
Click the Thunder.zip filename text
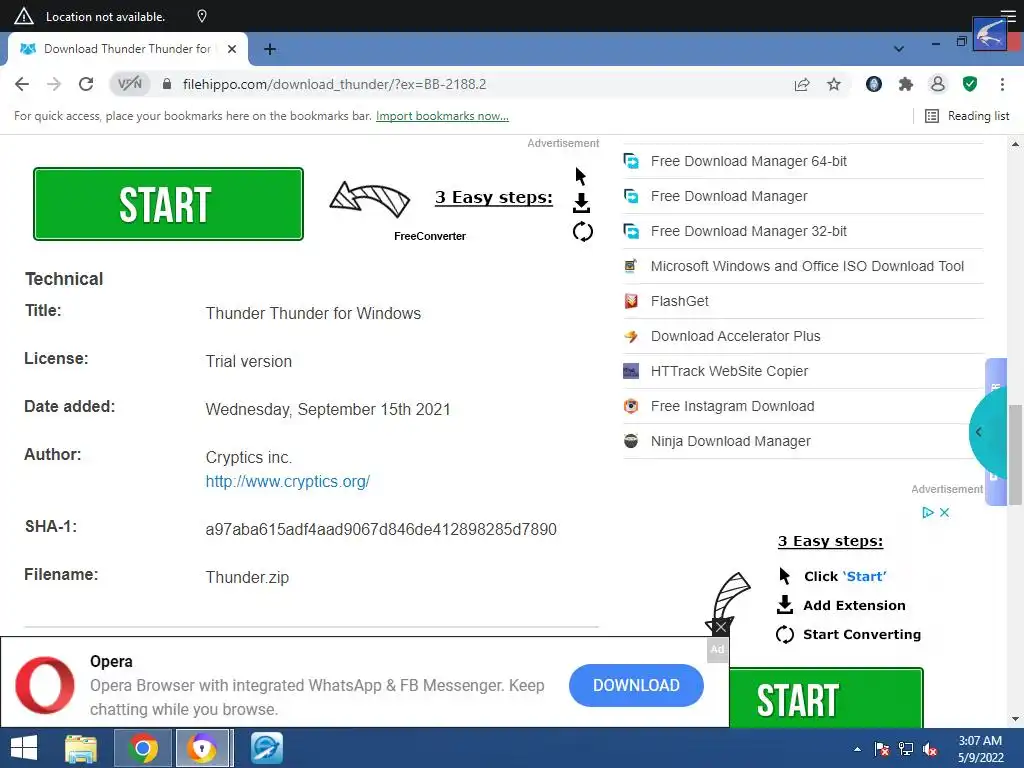247,577
